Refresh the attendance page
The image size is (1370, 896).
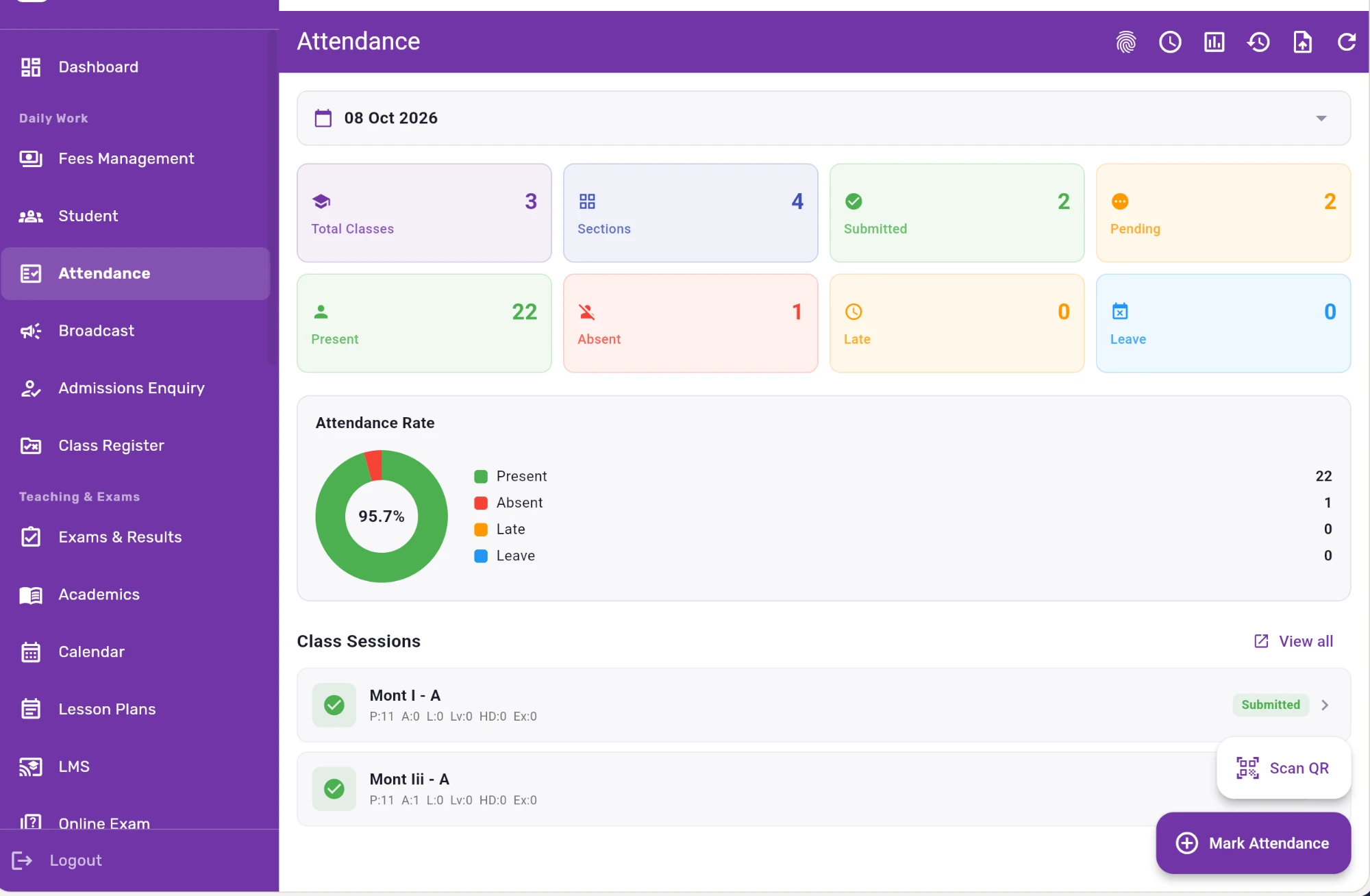click(x=1347, y=42)
